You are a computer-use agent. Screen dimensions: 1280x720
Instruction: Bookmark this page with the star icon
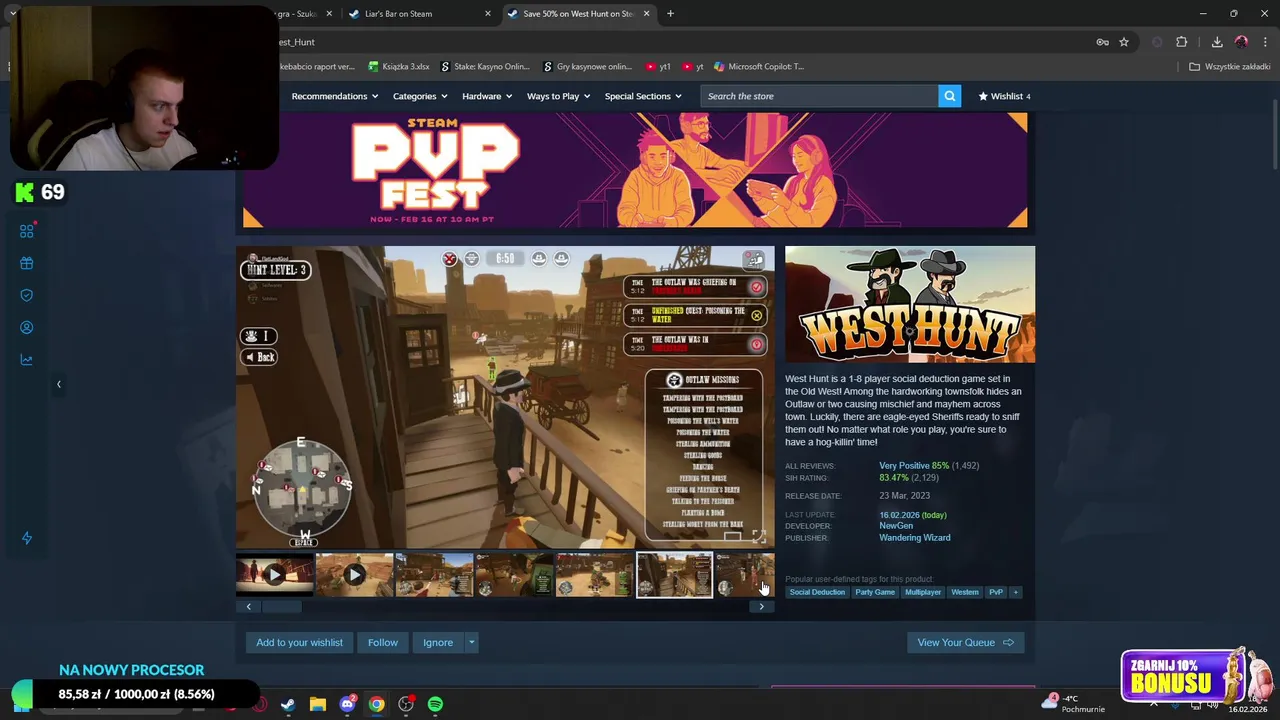pos(1124,42)
